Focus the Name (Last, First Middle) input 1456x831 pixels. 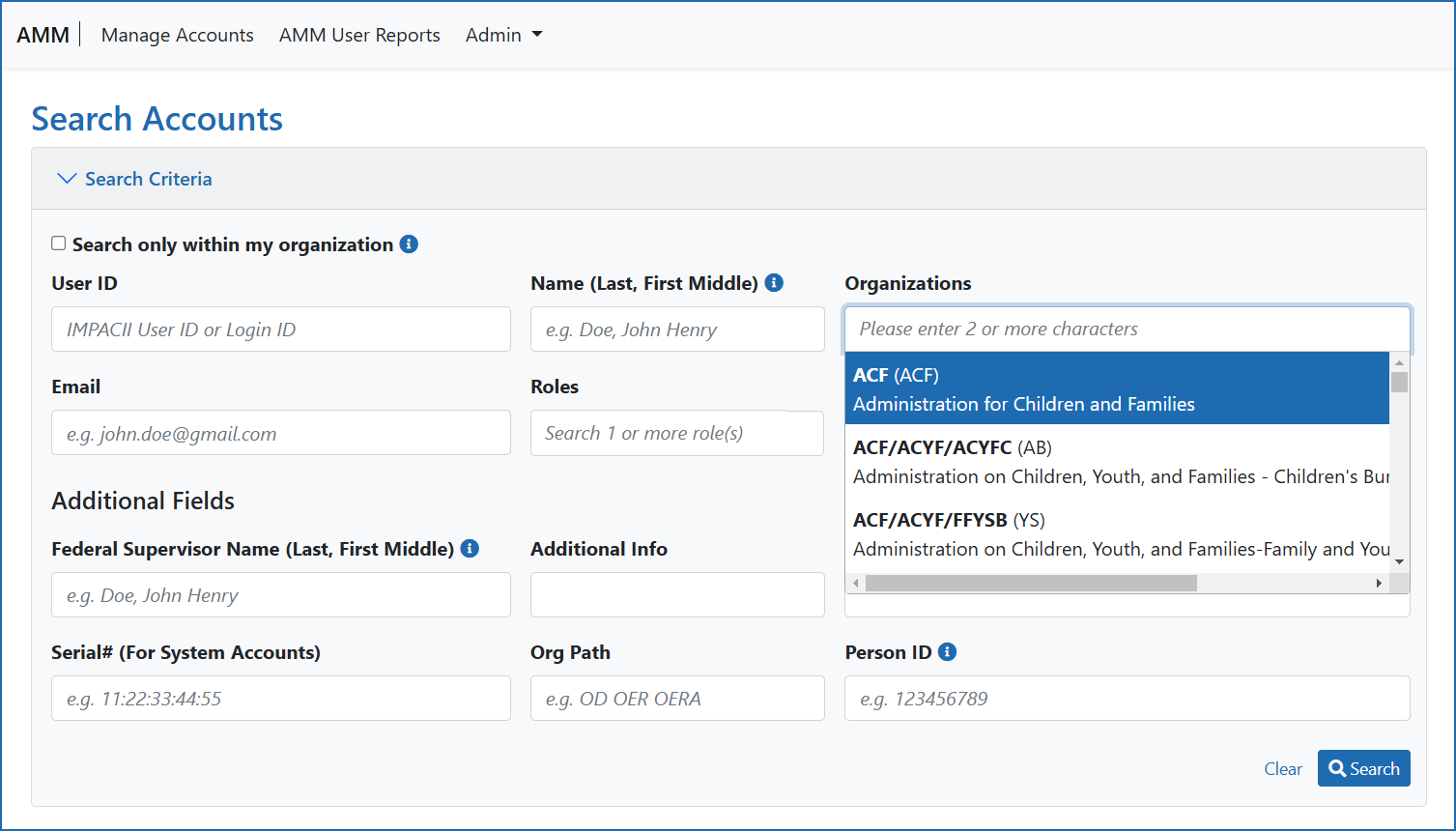coord(677,330)
